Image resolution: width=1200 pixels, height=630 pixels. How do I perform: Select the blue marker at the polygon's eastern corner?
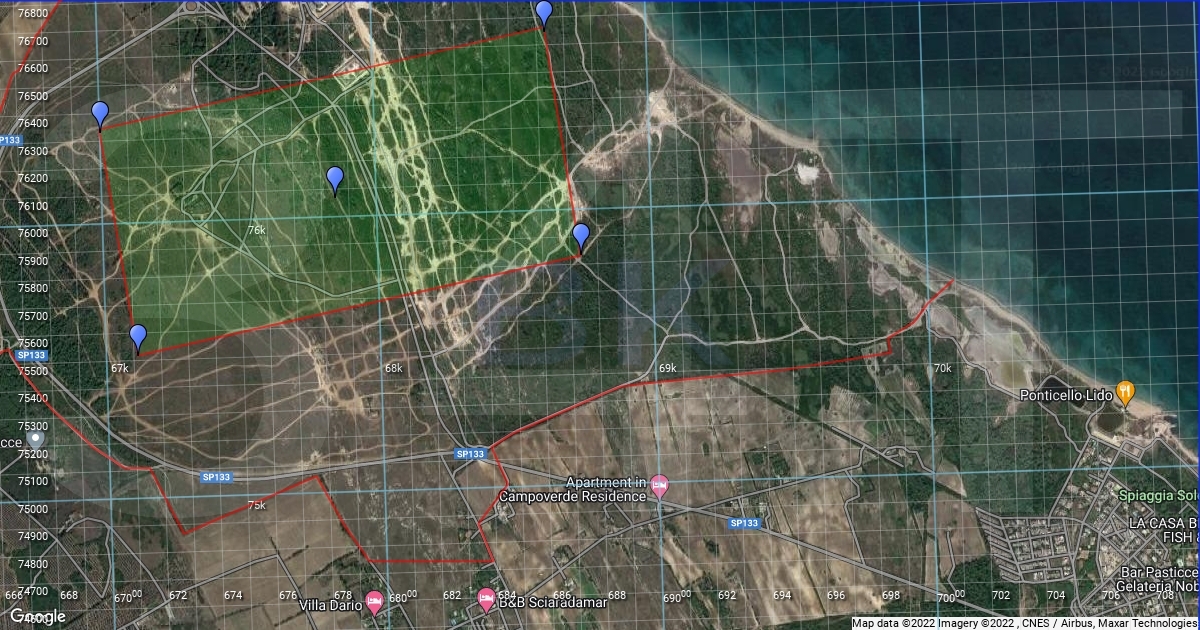581,236
